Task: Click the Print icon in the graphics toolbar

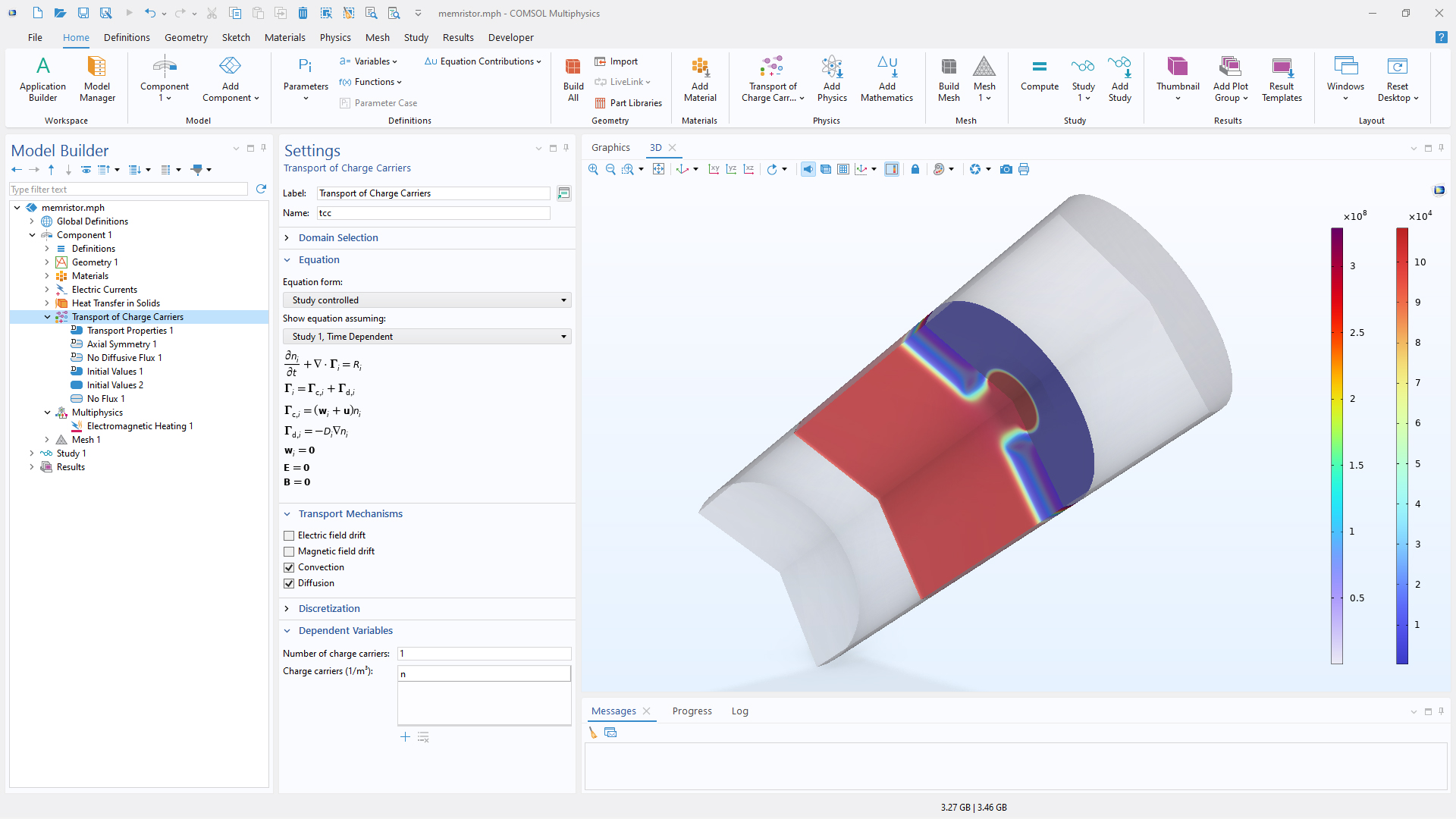Action: 1024,169
